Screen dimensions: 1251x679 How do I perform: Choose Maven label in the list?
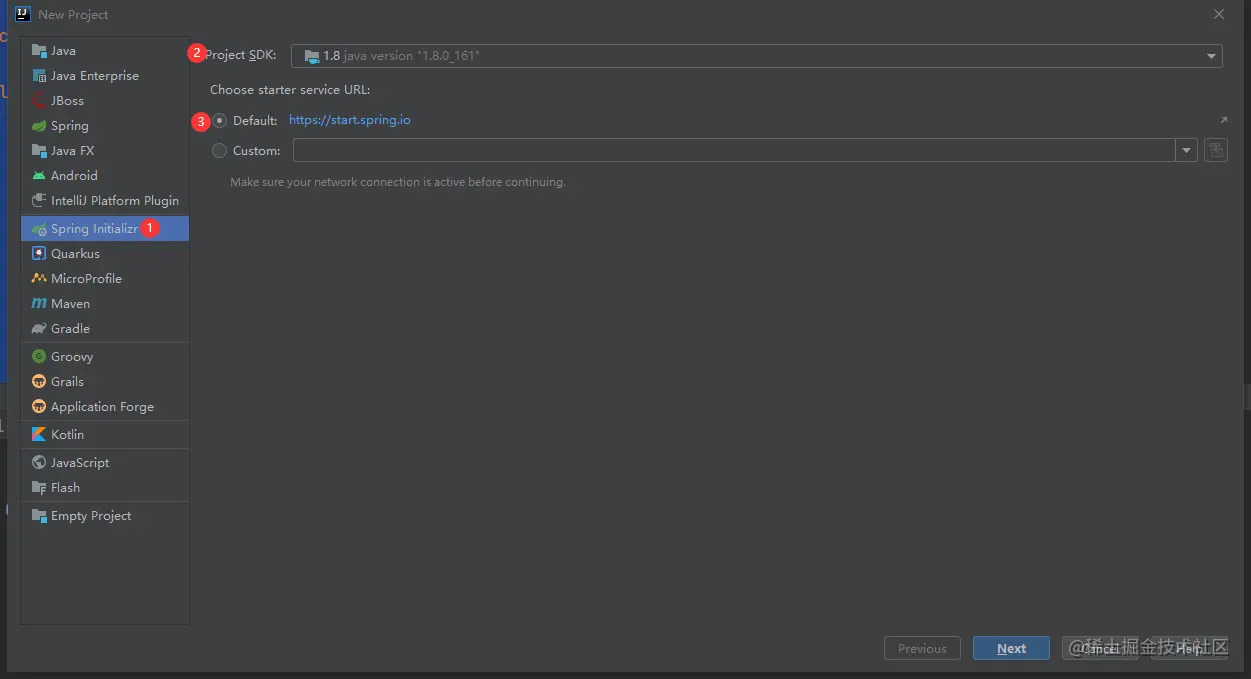[70, 304]
